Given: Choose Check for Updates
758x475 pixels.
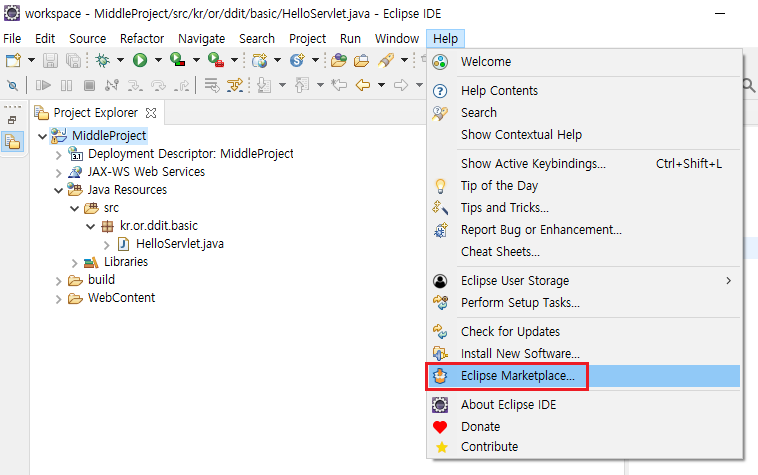Looking at the screenshot, I should click(585, 331).
